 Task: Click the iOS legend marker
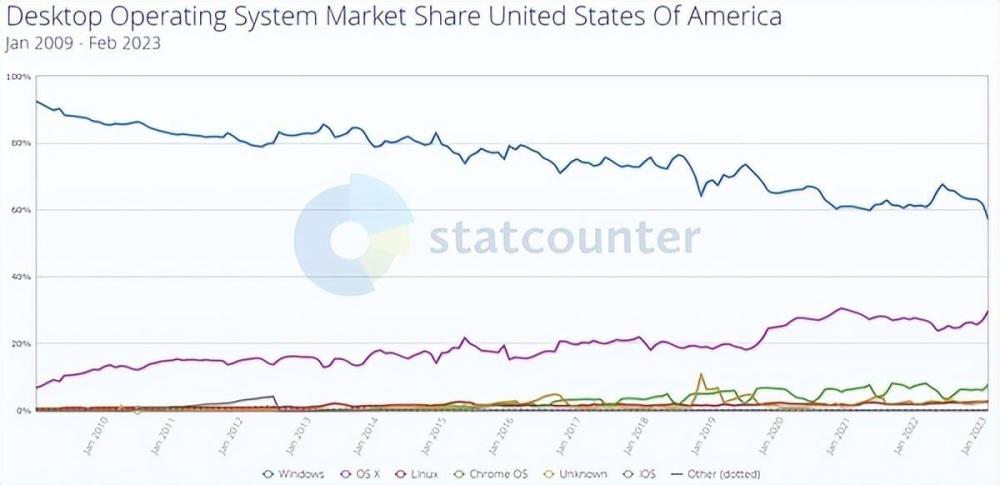click(x=627, y=474)
